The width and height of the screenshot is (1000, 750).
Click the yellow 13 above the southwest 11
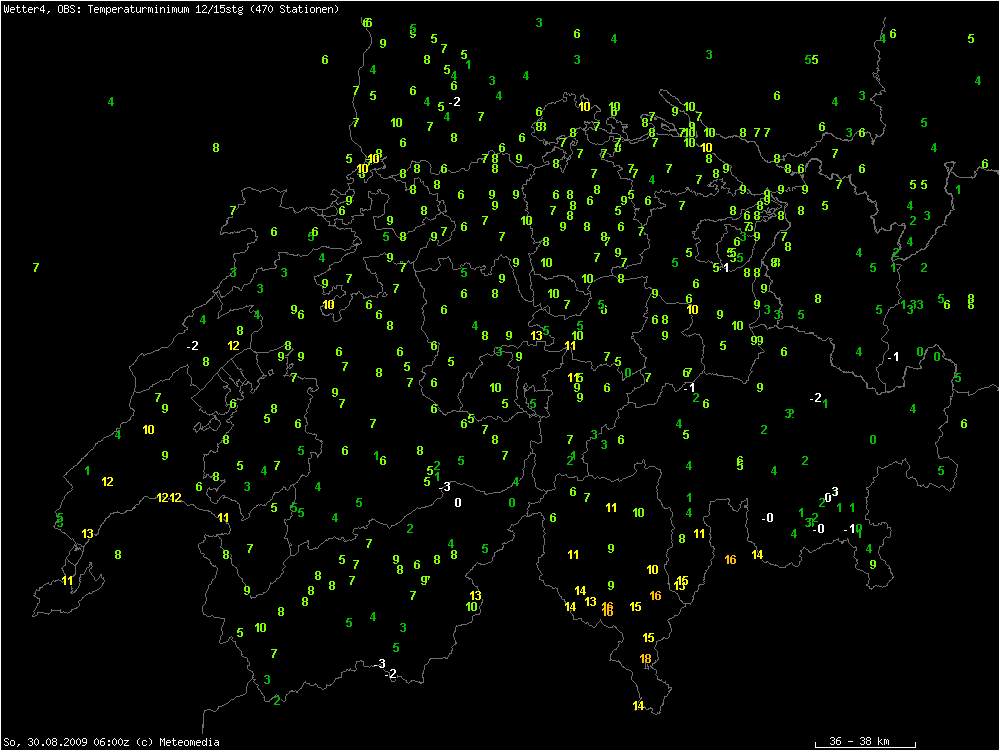point(88,533)
